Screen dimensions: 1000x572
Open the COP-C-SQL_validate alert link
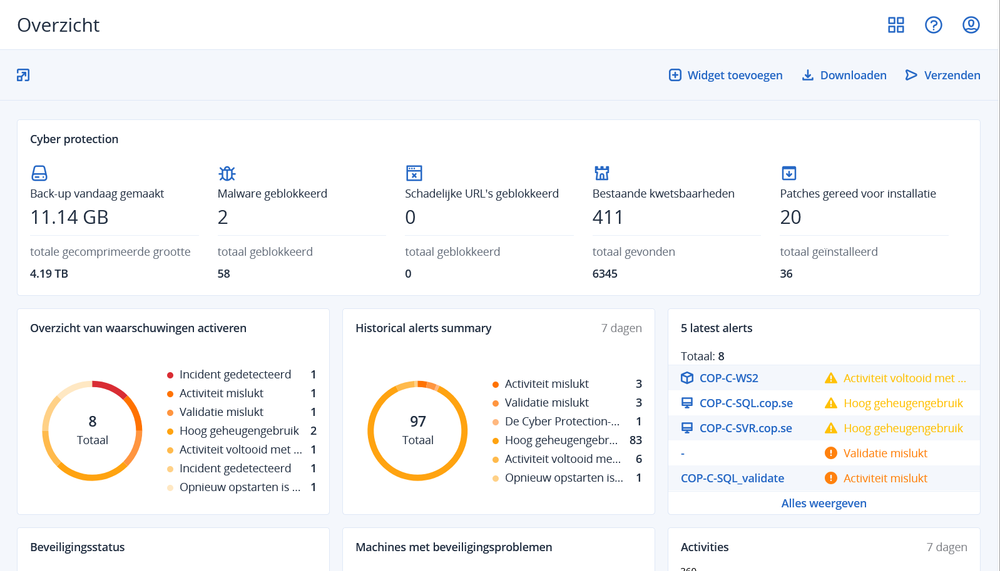click(732, 478)
